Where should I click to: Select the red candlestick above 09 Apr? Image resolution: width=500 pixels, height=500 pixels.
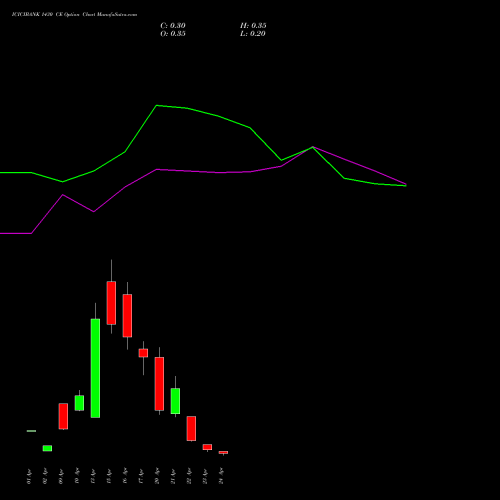[x=63, y=416]
